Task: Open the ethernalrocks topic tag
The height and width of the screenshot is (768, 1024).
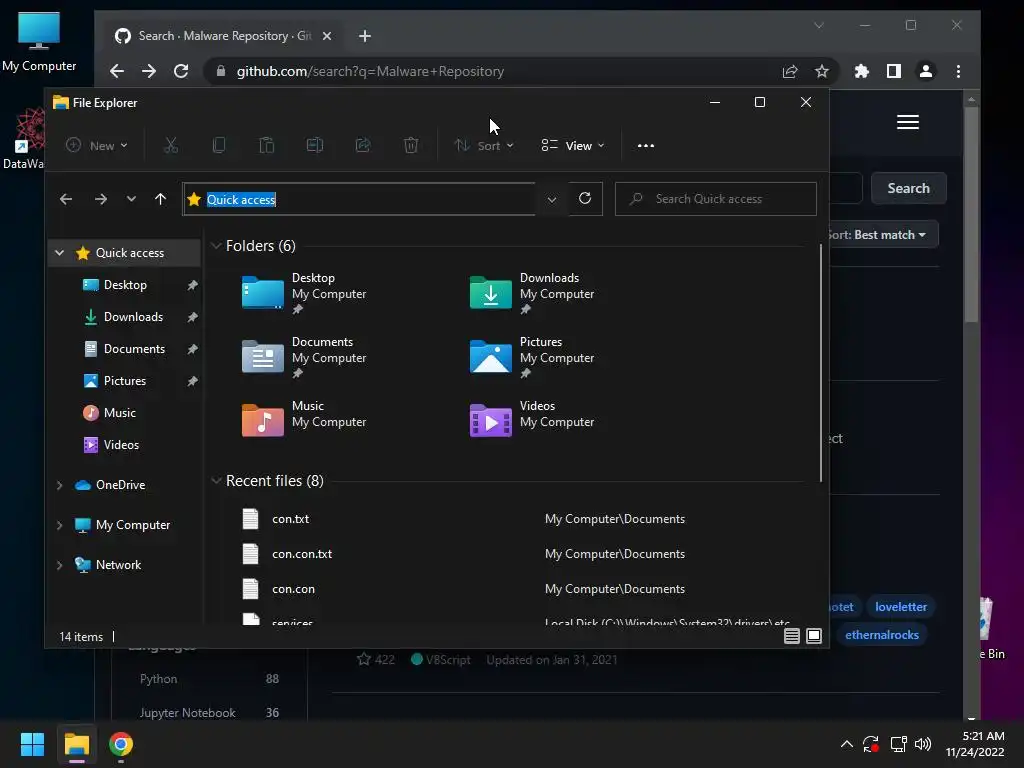Action: 882,635
